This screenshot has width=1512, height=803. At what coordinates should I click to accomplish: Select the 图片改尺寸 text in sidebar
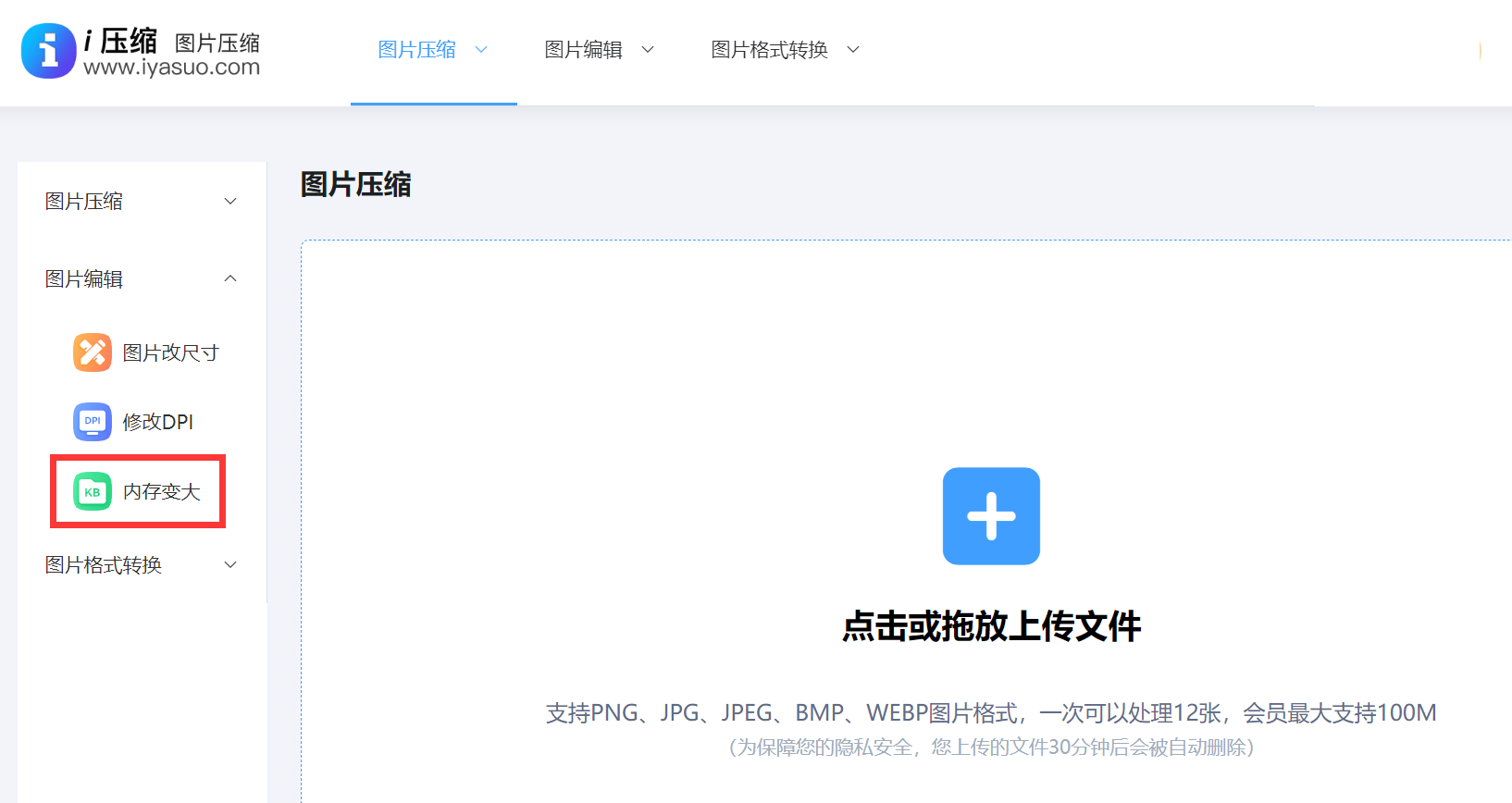pyautogui.click(x=171, y=352)
